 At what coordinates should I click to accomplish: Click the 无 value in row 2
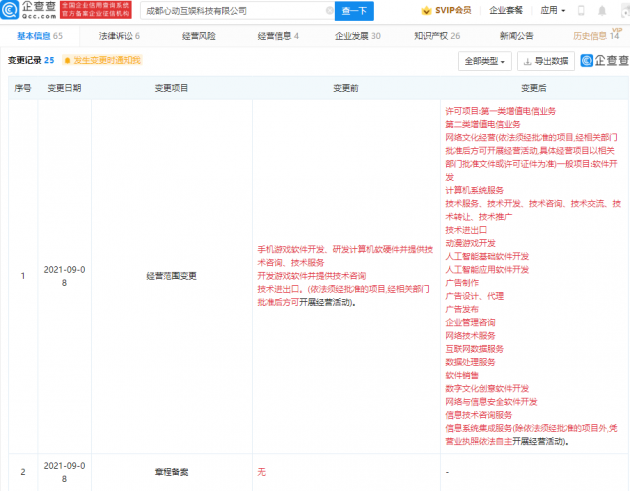[x=262, y=472]
